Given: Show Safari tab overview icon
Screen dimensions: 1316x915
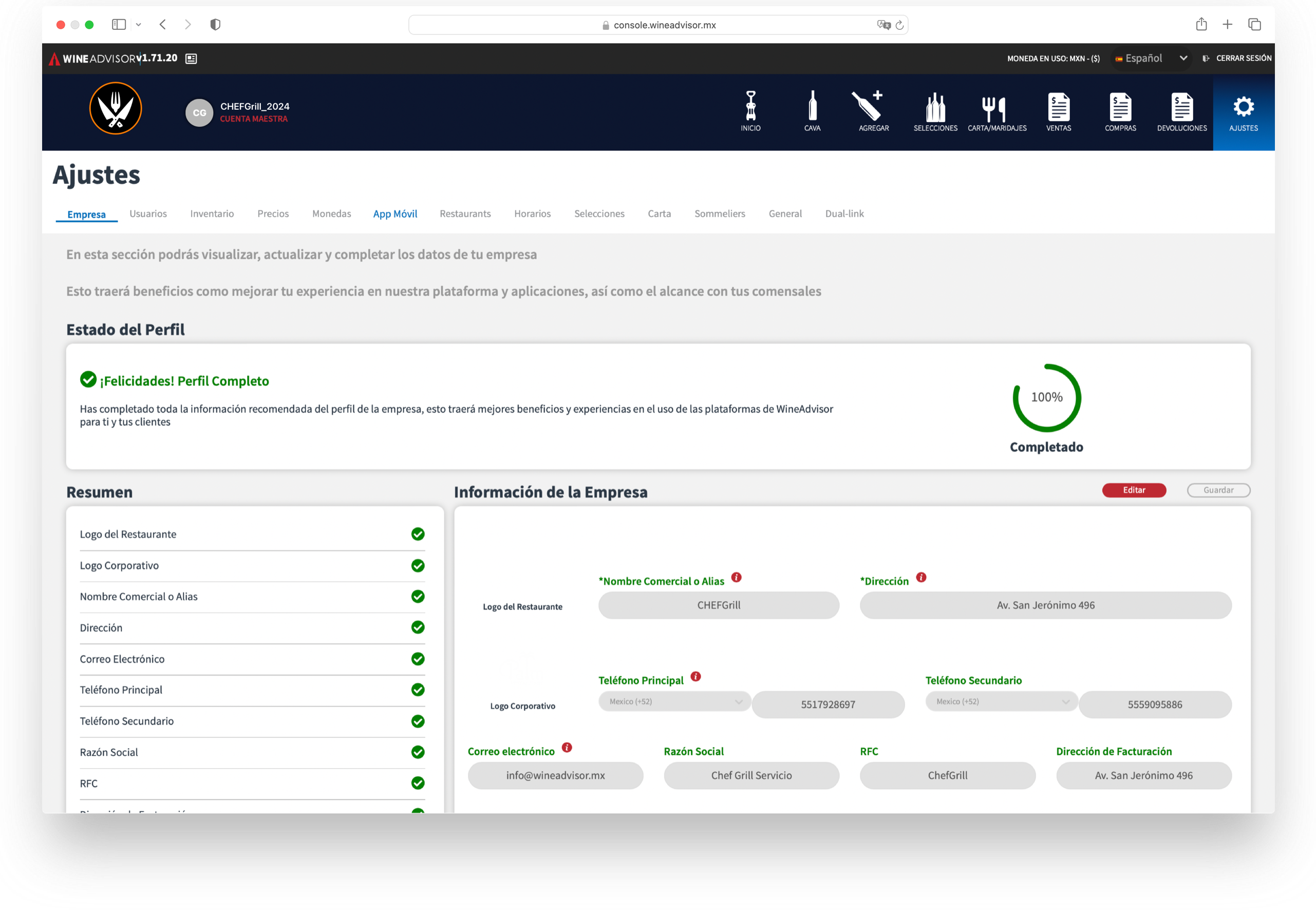Looking at the screenshot, I should click(1254, 25).
